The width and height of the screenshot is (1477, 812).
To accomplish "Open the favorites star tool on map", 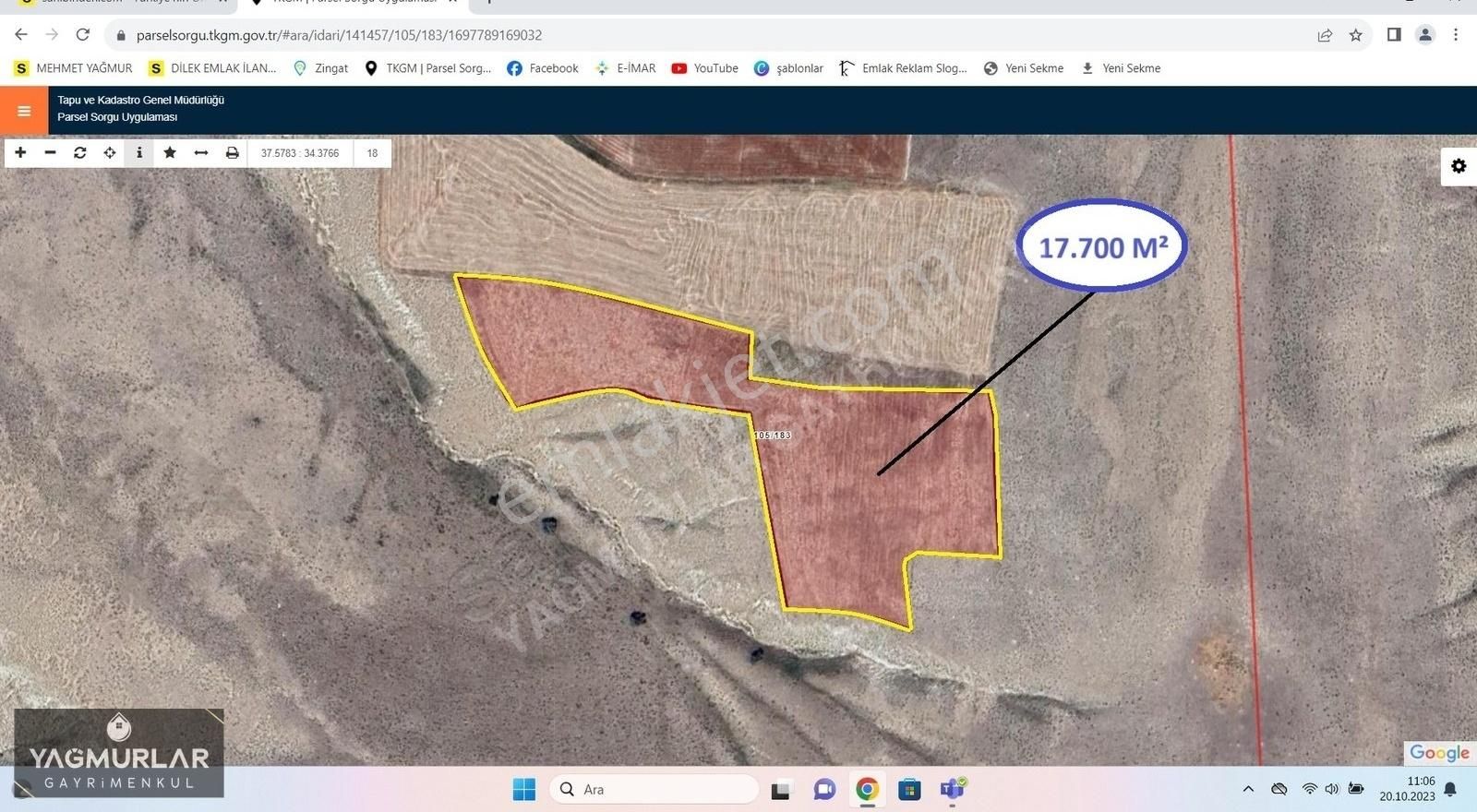I will tap(170, 153).
